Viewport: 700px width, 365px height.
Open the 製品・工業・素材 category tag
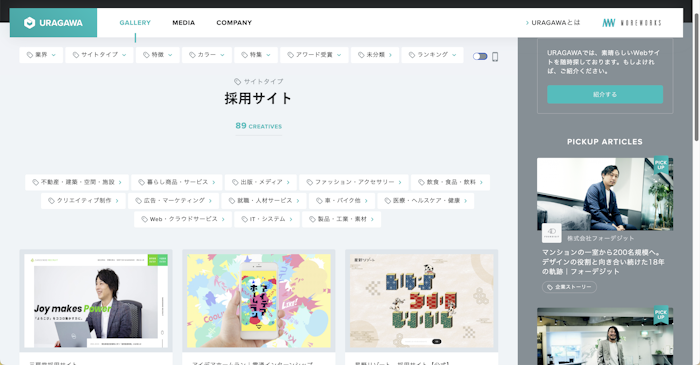342,220
